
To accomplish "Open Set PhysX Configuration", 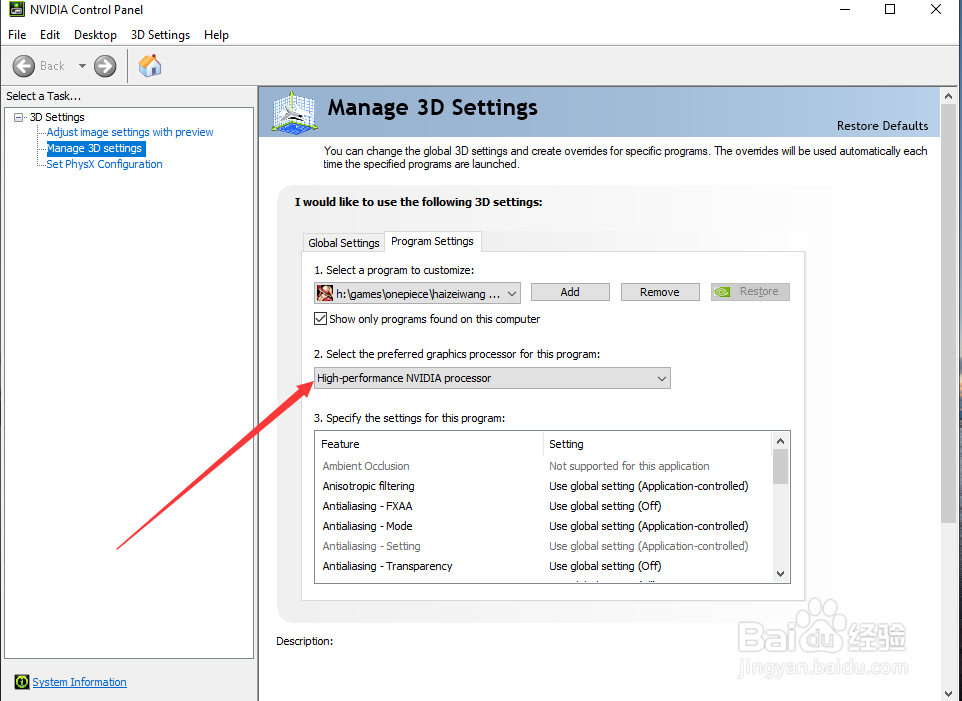I will [104, 164].
